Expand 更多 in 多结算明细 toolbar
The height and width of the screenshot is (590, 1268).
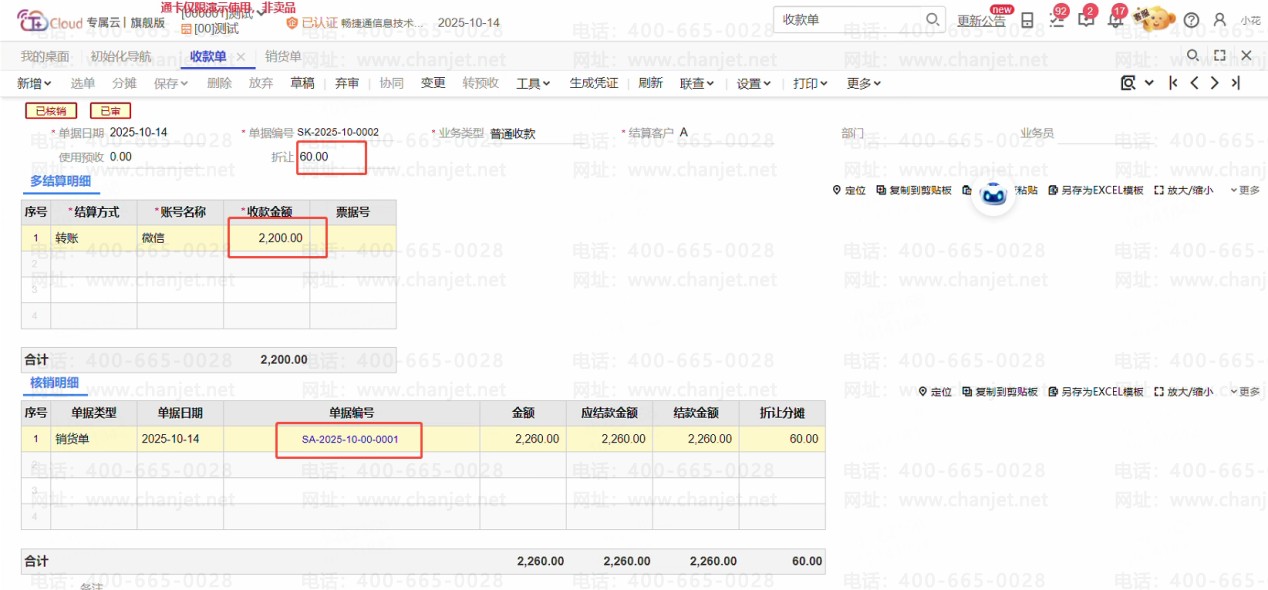click(x=1245, y=190)
